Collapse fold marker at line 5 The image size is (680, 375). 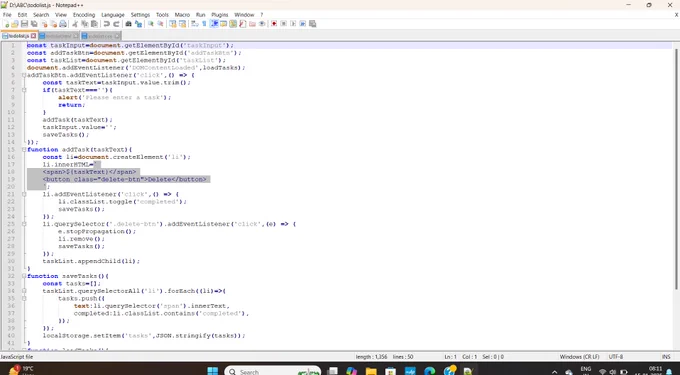24,75
